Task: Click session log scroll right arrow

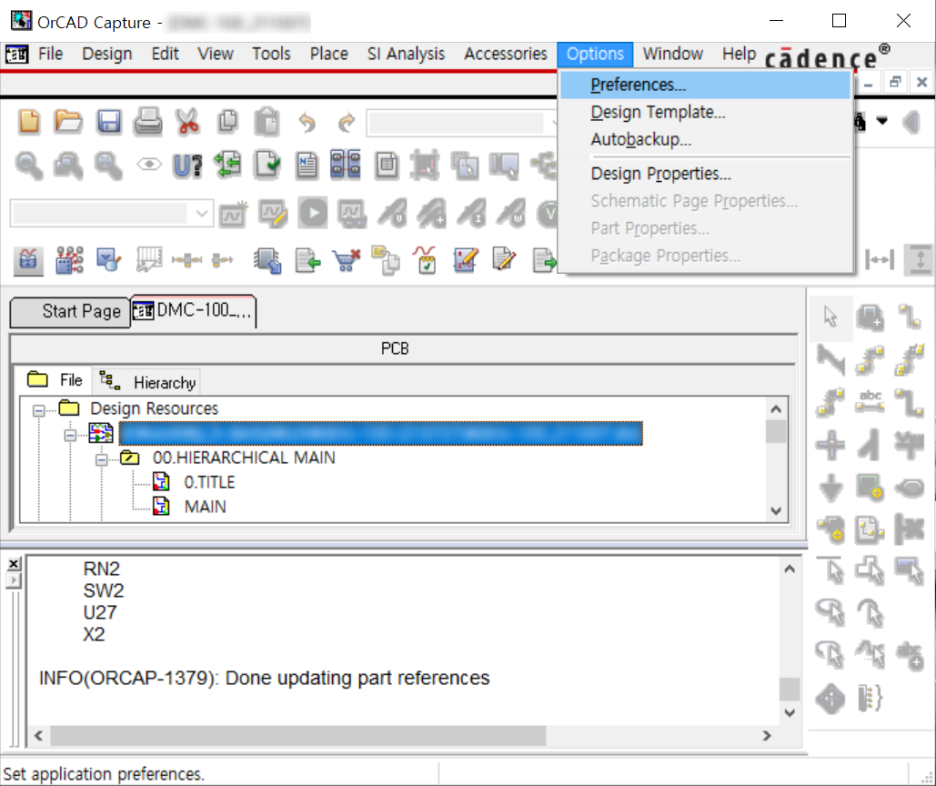Action: pyautogui.click(x=768, y=736)
